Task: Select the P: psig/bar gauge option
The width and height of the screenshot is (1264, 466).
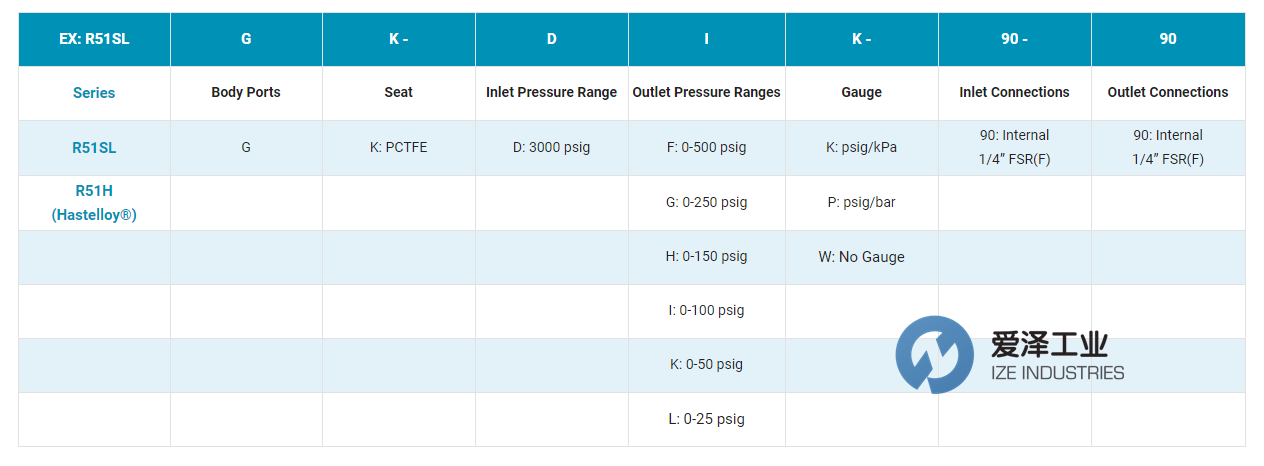Action: pyautogui.click(x=861, y=202)
